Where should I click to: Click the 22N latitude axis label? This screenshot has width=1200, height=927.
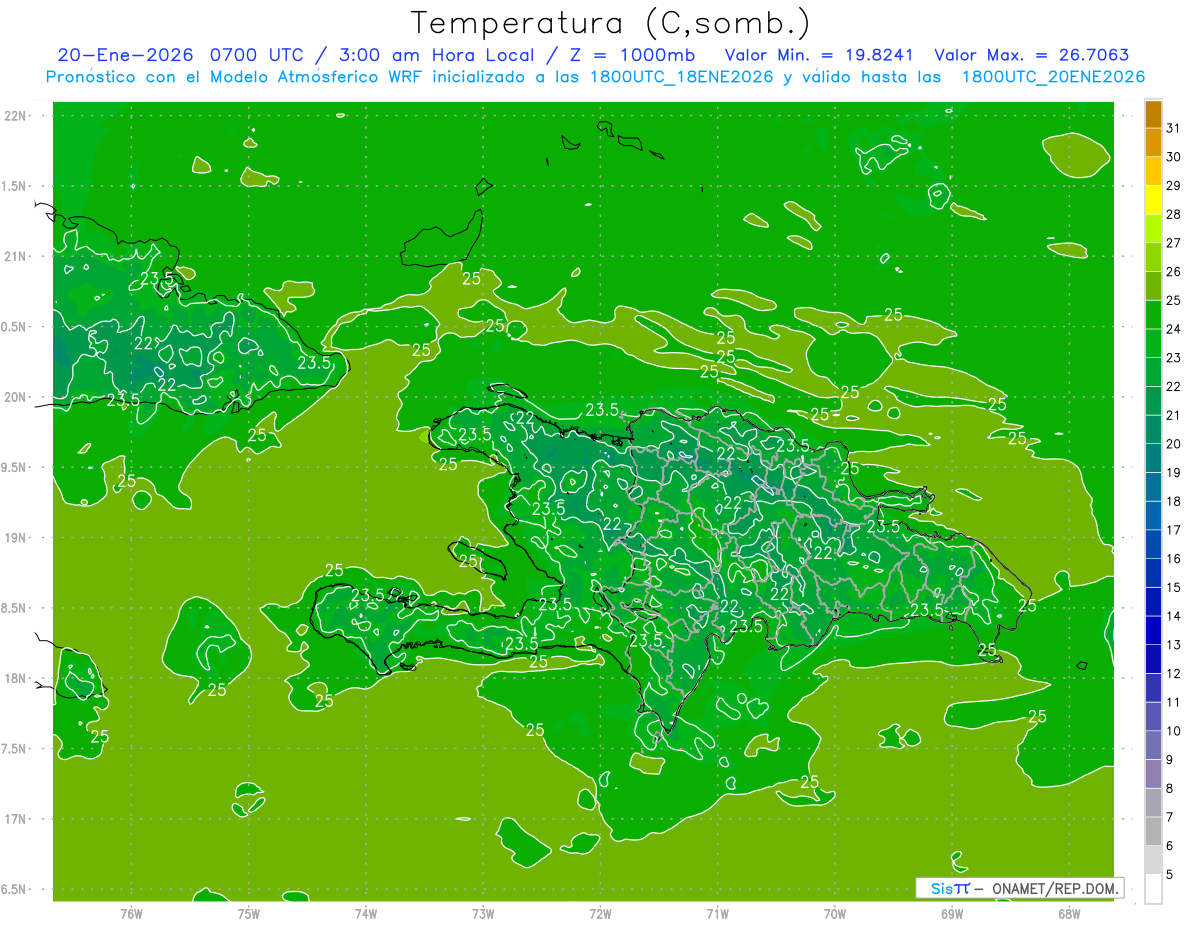(17, 116)
